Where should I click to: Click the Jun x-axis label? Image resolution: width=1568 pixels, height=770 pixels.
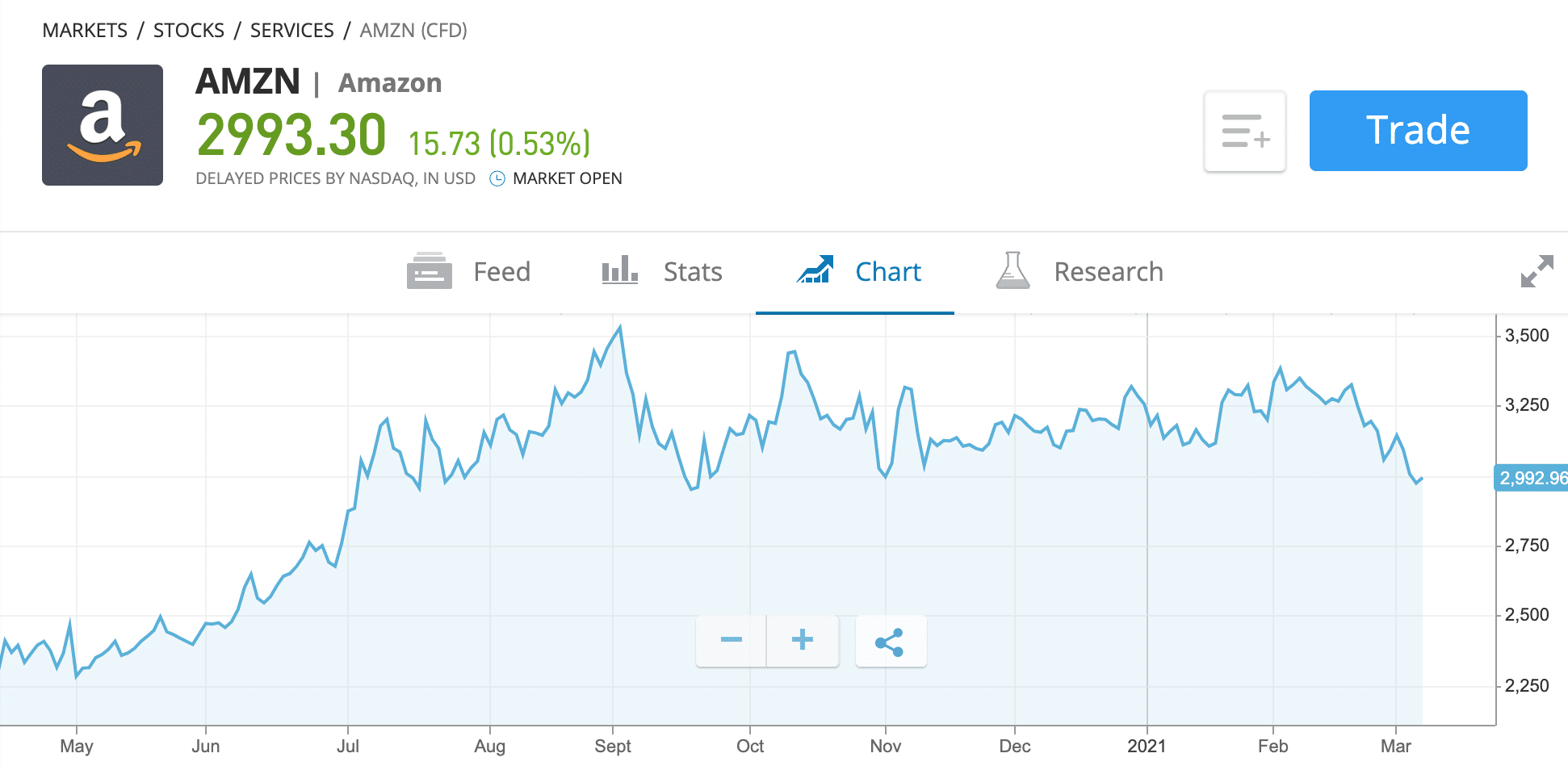coord(206,747)
